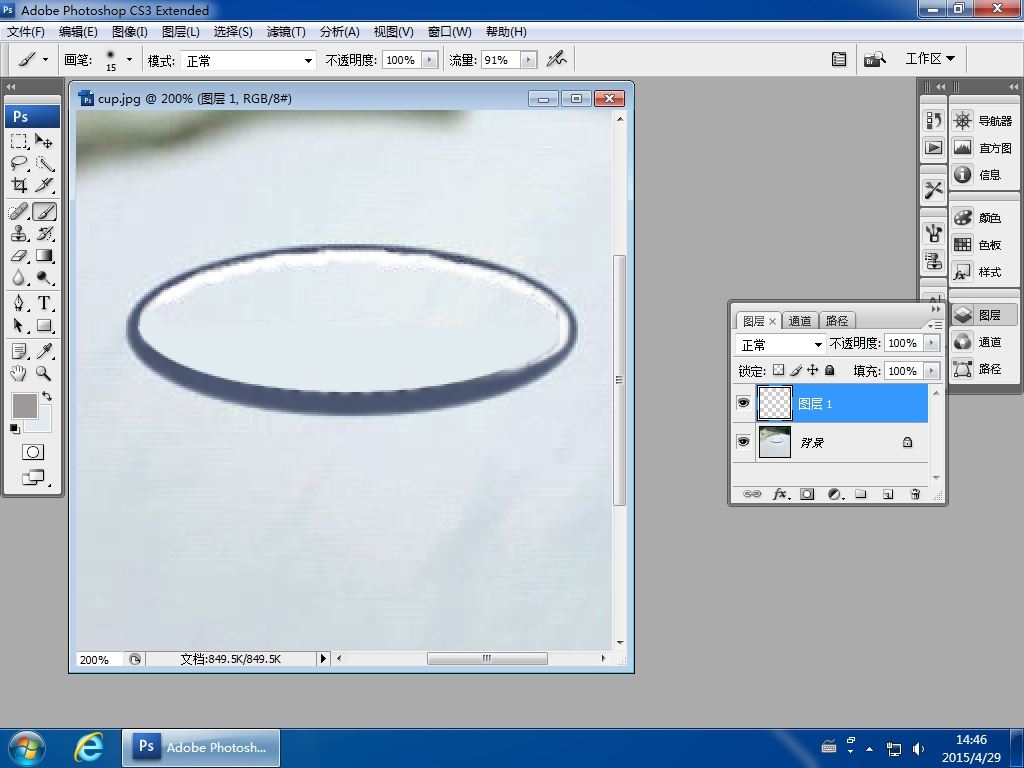Open the 流量 flow slider arrow

coord(529,60)
